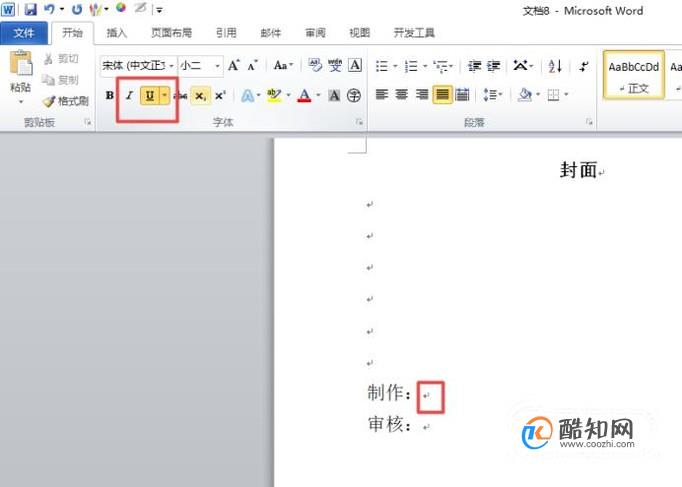Toggle Subscript formatting
This screenshot has height=487, width=682.
click(x=200, y=96)
